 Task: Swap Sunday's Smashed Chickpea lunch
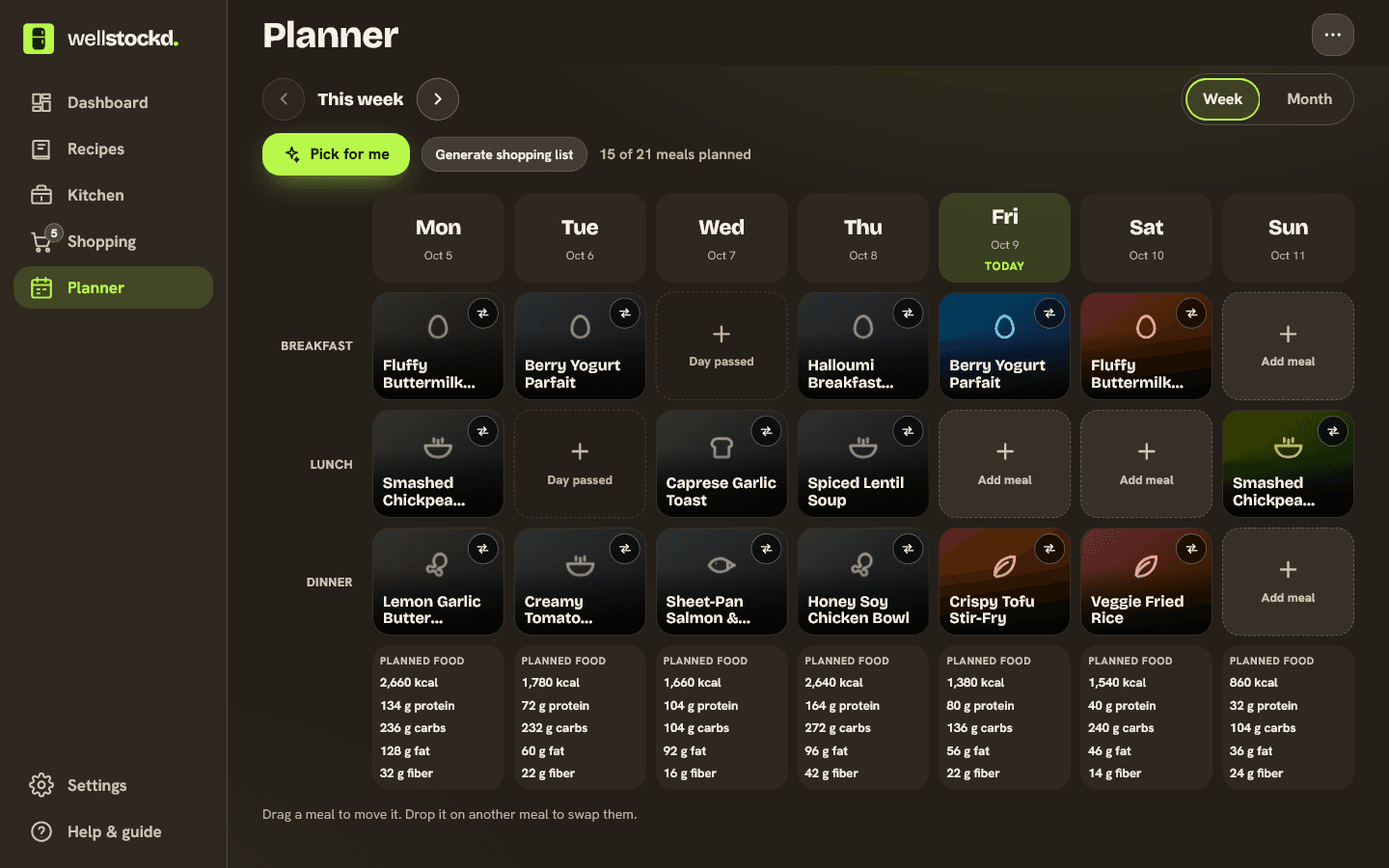tap(1333, 431)
